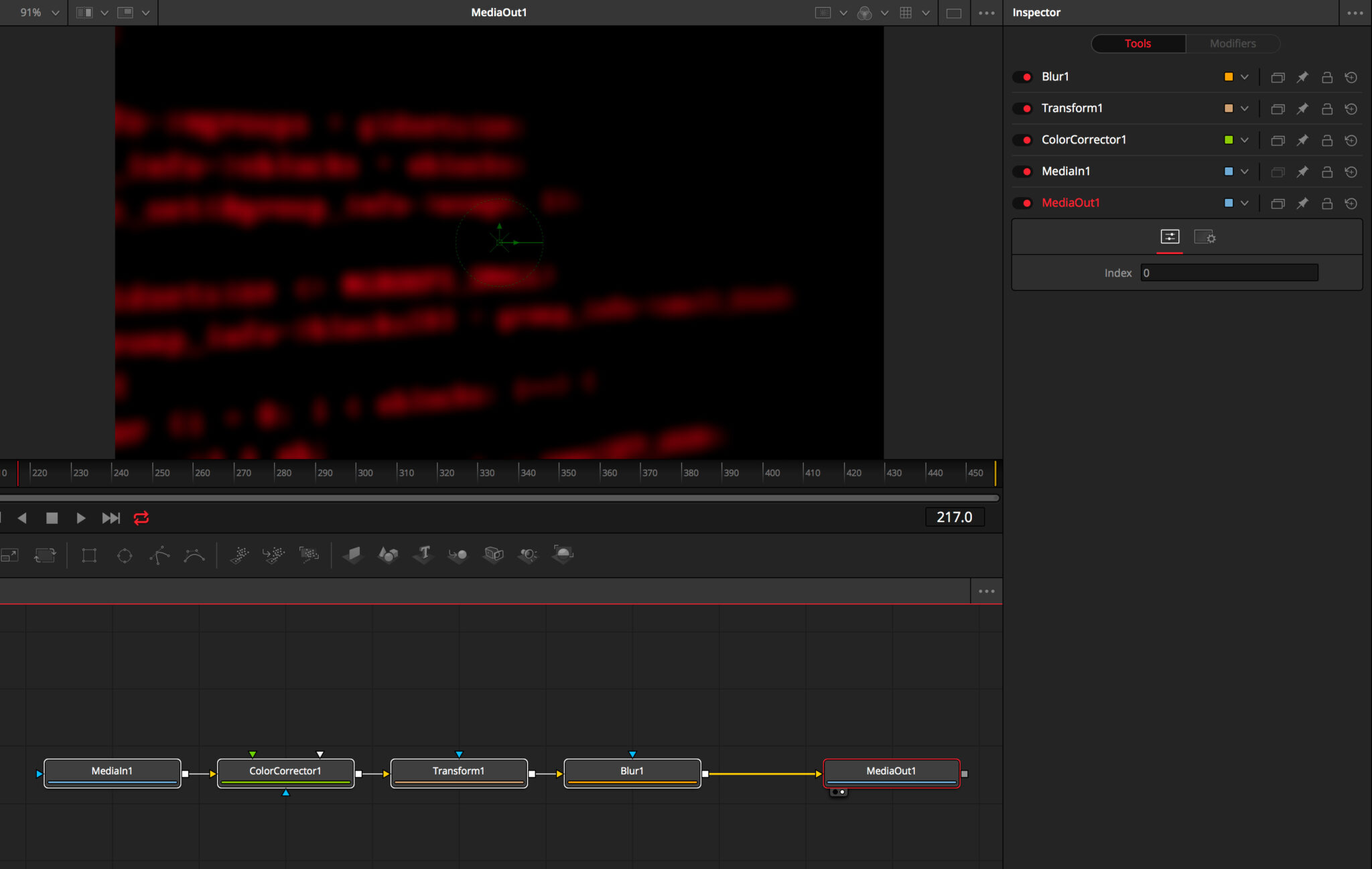Toggle playback loop mode

pyautogui.click(x=141, y=518)
